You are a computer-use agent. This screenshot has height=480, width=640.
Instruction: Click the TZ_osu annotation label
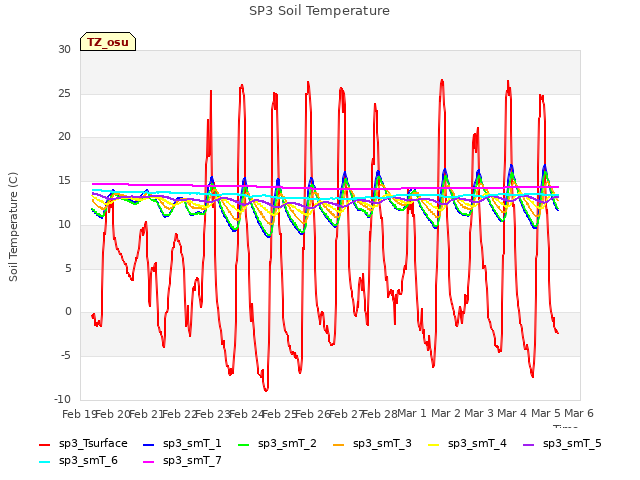click(x=108, y=42)
